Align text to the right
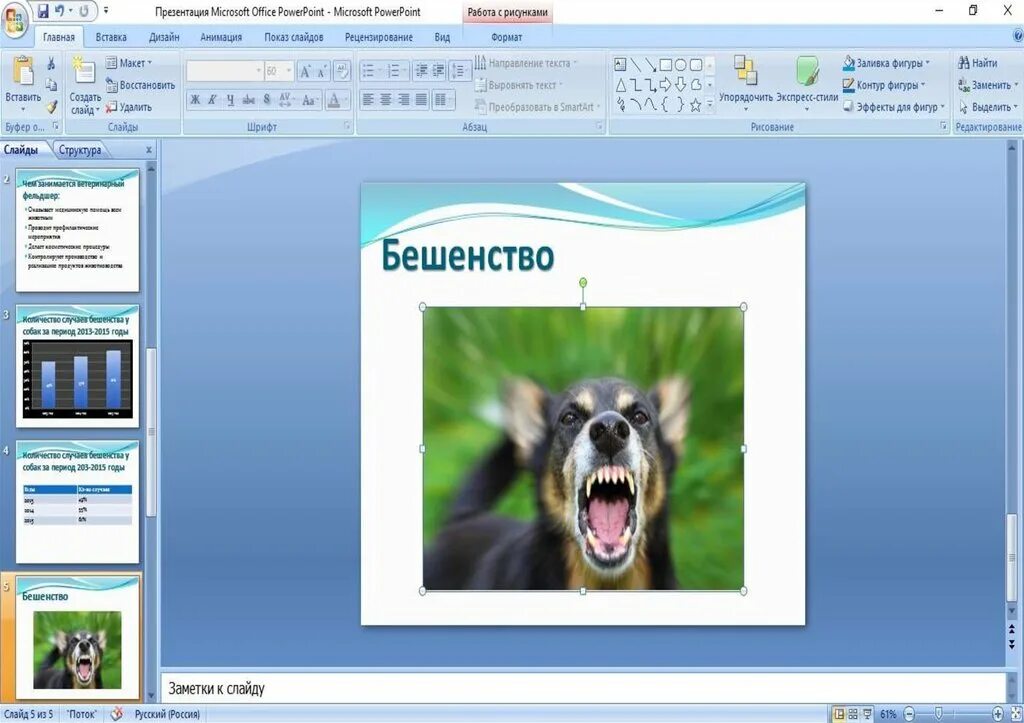The height and width of the screenshot is (723, 1024). (x=404, y=100)
